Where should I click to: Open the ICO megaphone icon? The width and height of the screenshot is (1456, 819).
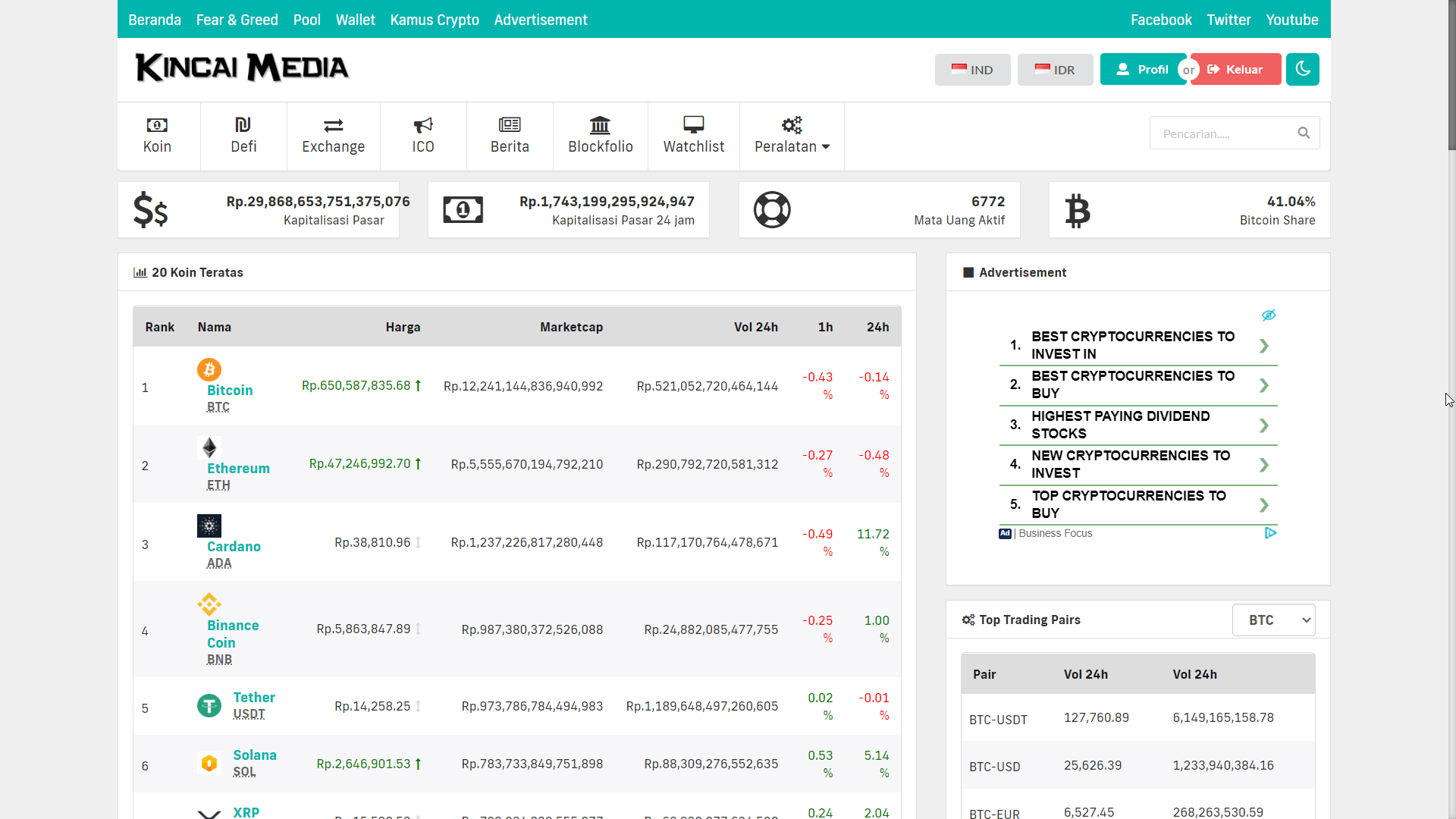pos(423,125)
